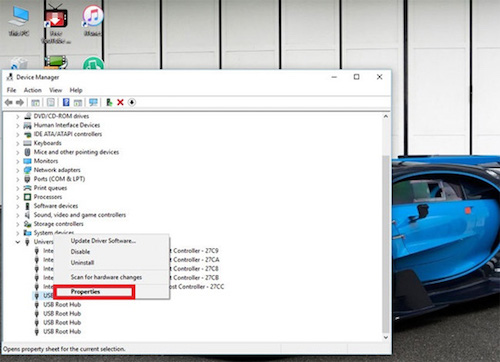500x362 pixels.
Task: Expand the Human Interface Devices node
Action: click(x=18, y=125)
